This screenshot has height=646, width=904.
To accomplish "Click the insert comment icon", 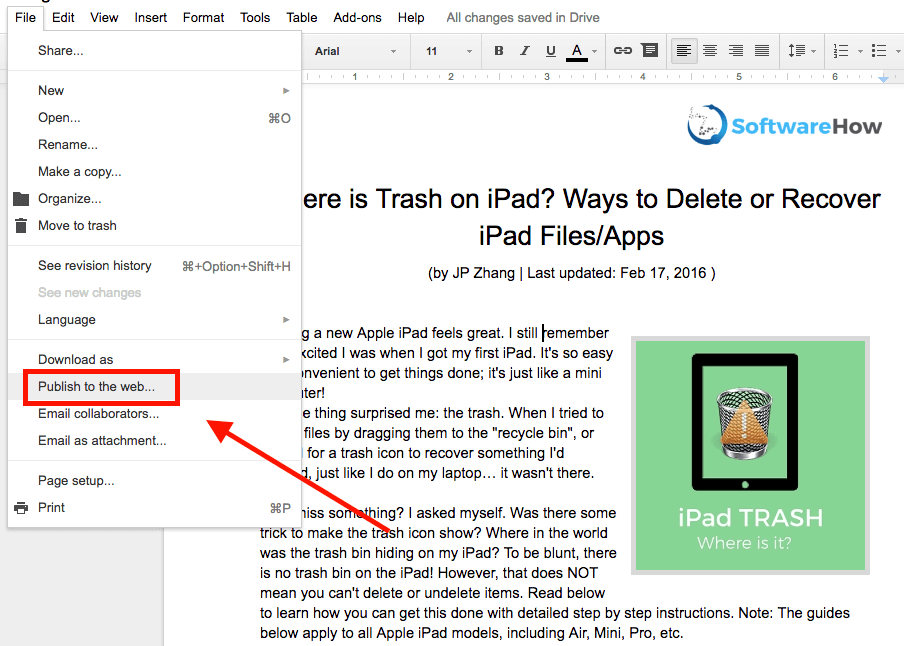I will coord(649,51).
